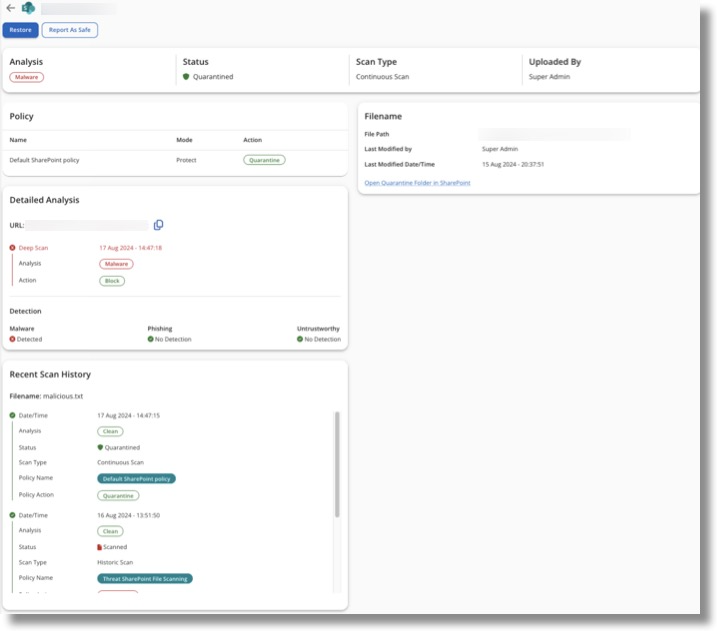The image size is (717, 631).
Task: Click the SharePoint app icon in header
Action: pos(28,8)
